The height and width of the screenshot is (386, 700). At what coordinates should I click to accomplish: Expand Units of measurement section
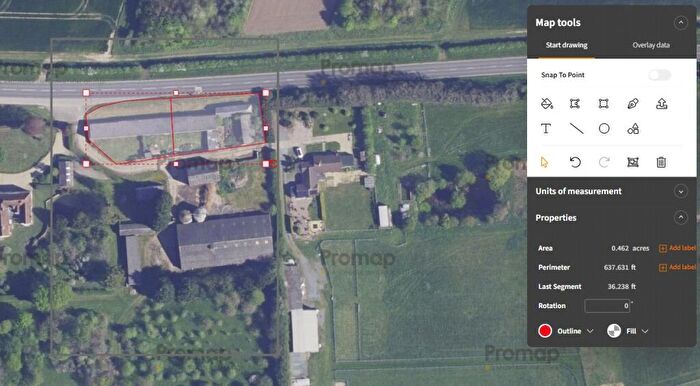(680, 191)
